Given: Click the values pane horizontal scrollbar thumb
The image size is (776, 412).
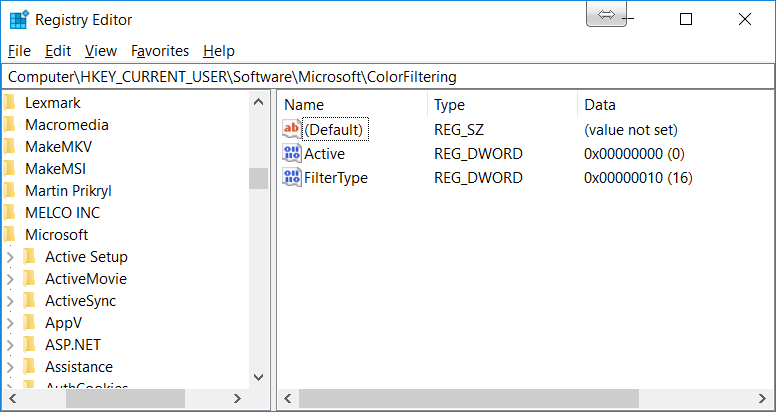Looking at the screenshot, I should tap(469, 399).
